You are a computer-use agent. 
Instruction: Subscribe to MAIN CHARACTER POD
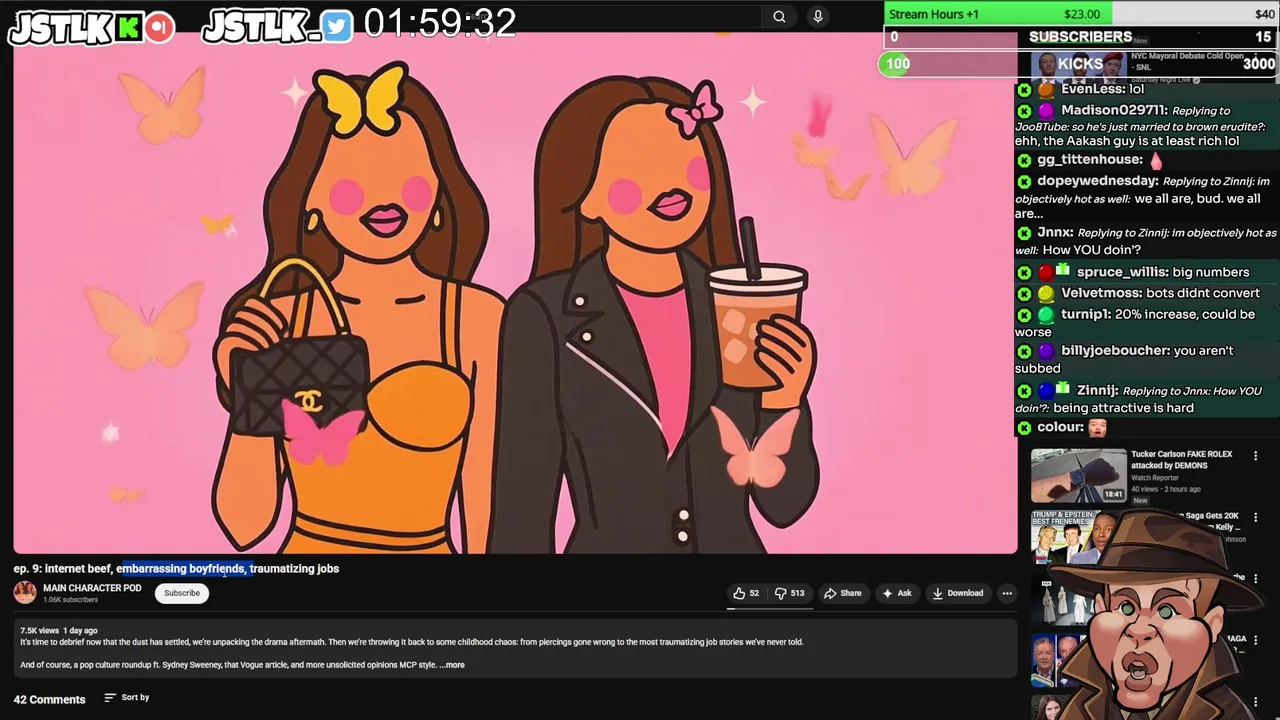[182, 593]
